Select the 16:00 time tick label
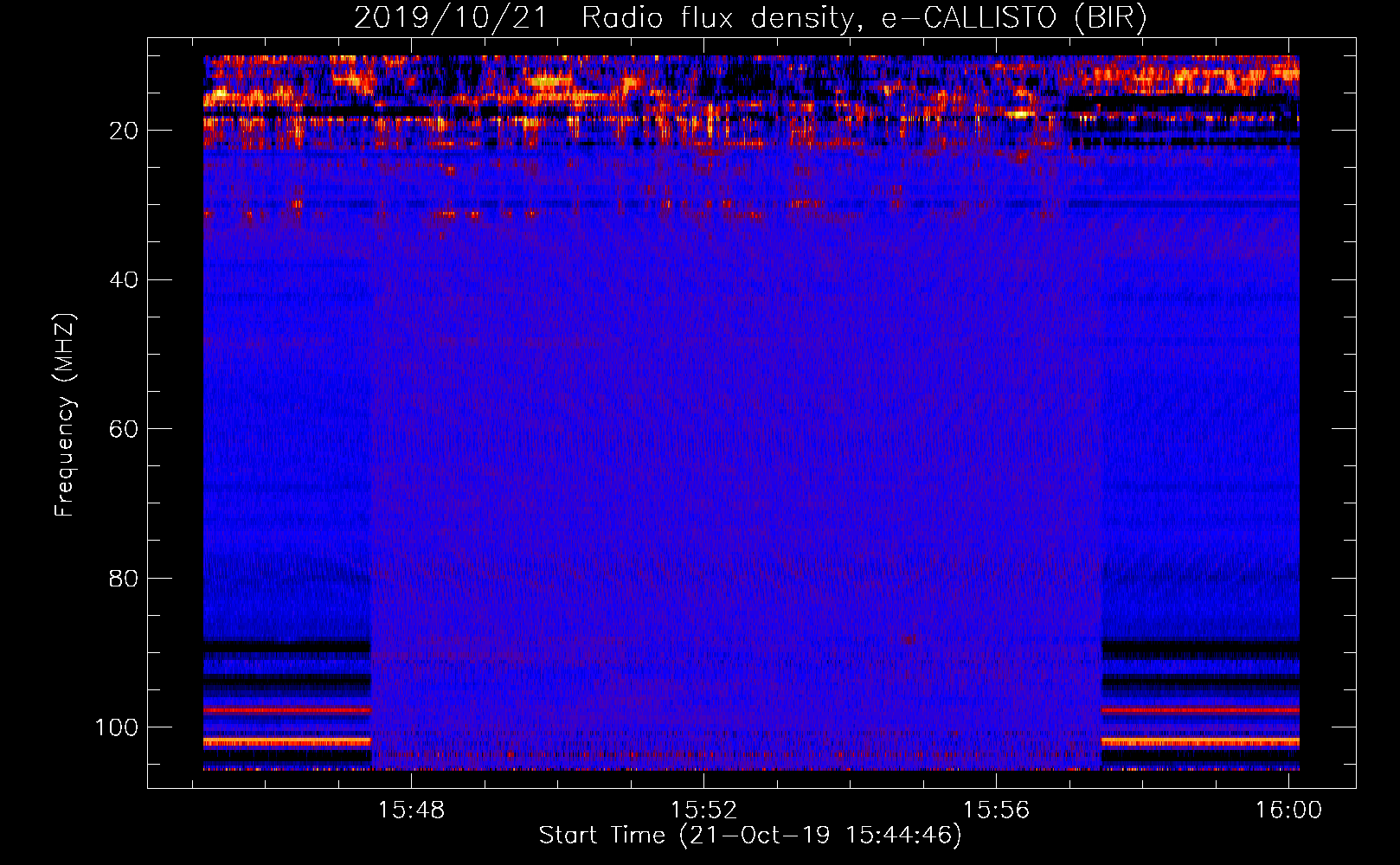 [x=1288, y=810]
